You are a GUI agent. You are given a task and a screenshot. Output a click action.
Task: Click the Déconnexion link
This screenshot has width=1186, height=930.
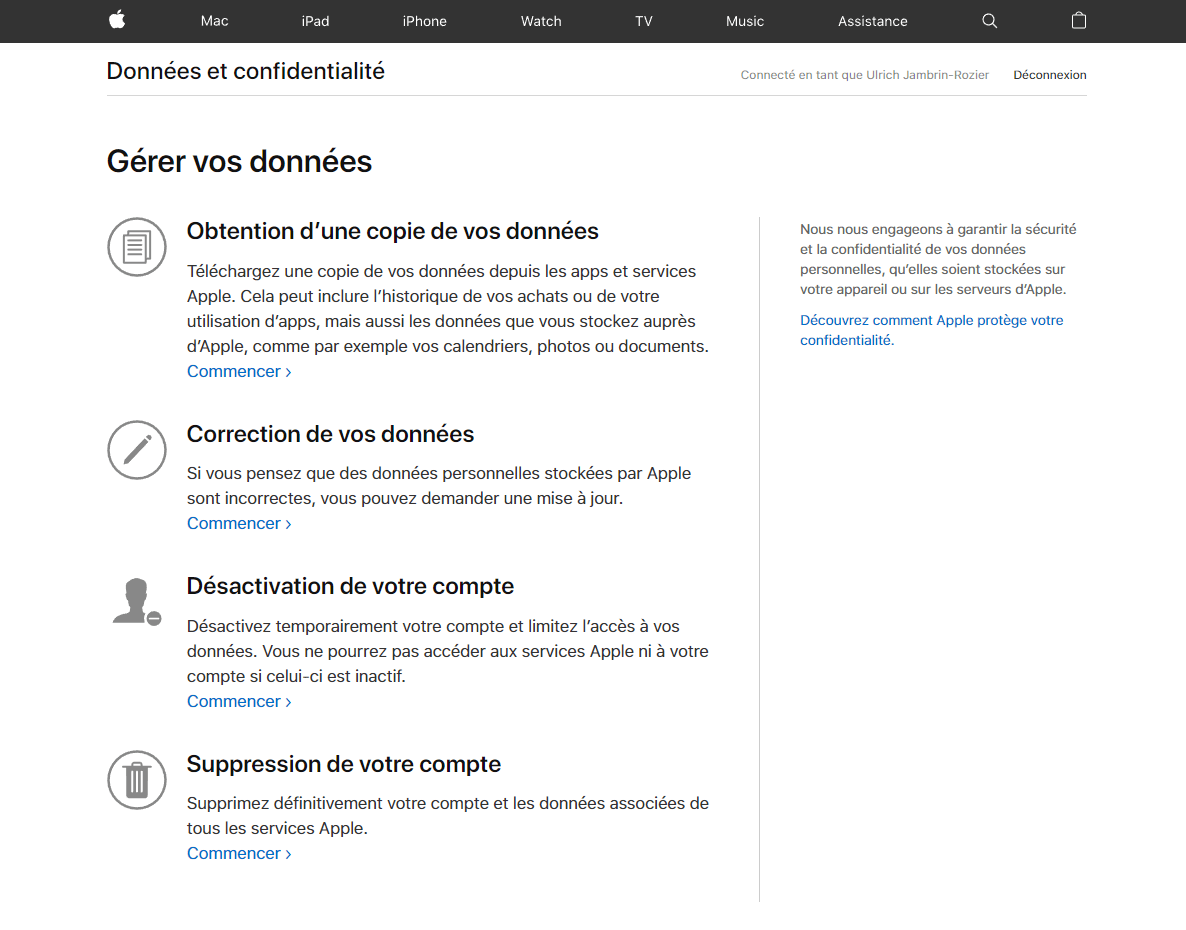click(x=1050, y=75)
